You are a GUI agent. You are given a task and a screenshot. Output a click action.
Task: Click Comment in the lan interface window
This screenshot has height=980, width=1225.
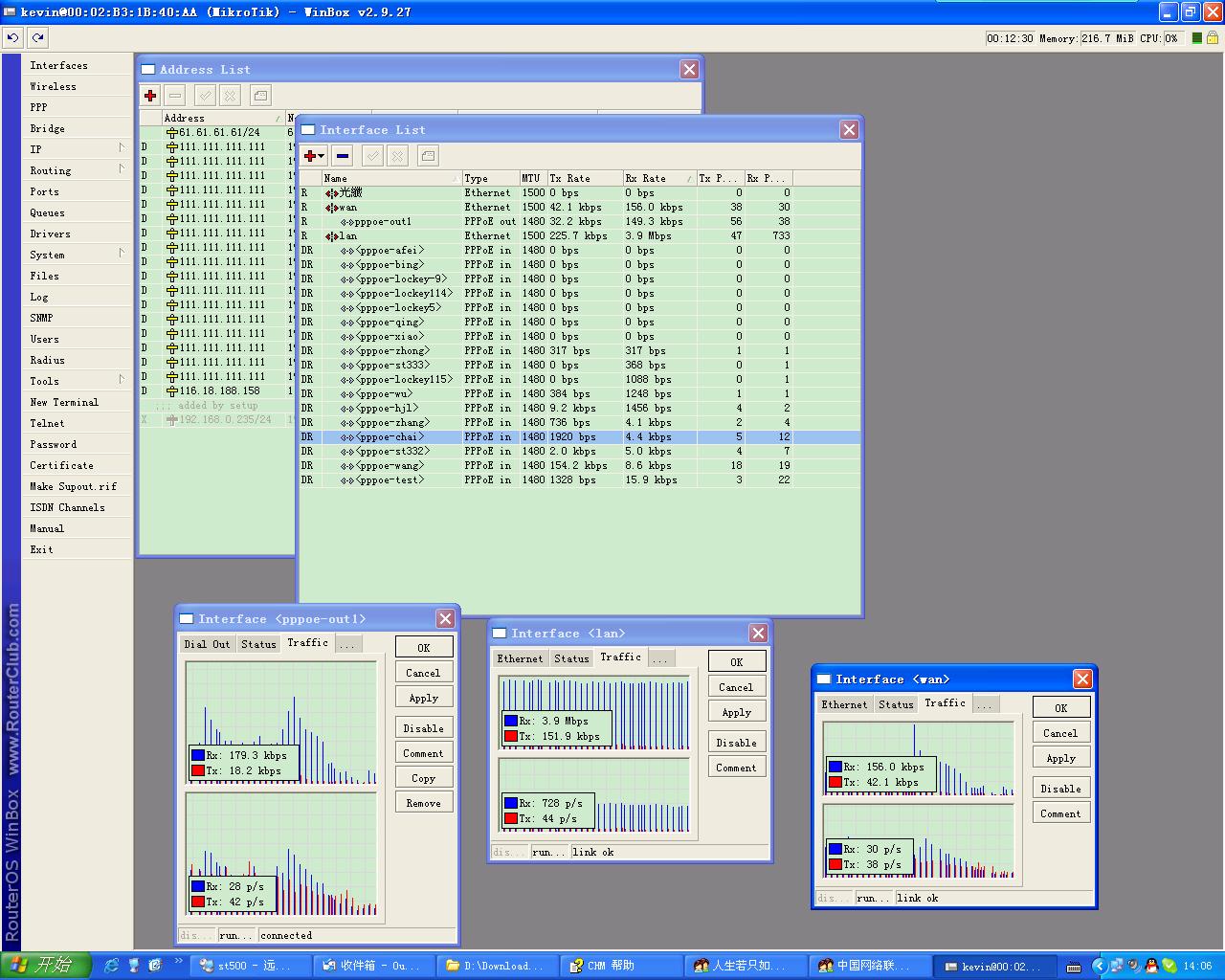(x=737, y=767)
